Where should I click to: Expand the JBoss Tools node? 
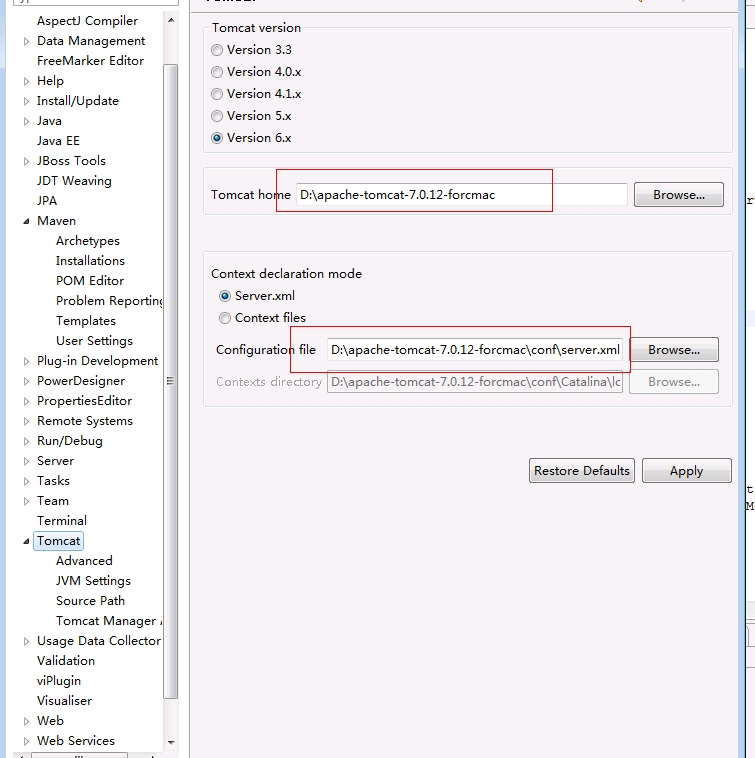(x=27, y=161)
